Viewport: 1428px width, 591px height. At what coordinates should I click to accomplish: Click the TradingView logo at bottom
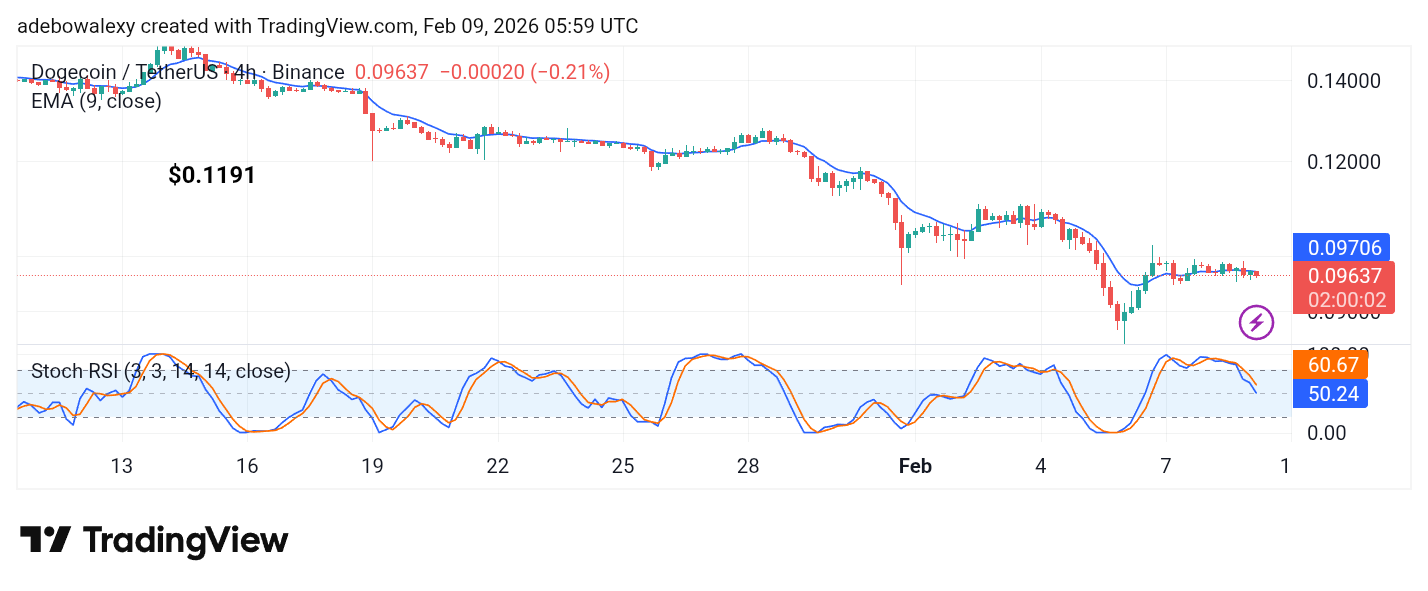(154, 541)
